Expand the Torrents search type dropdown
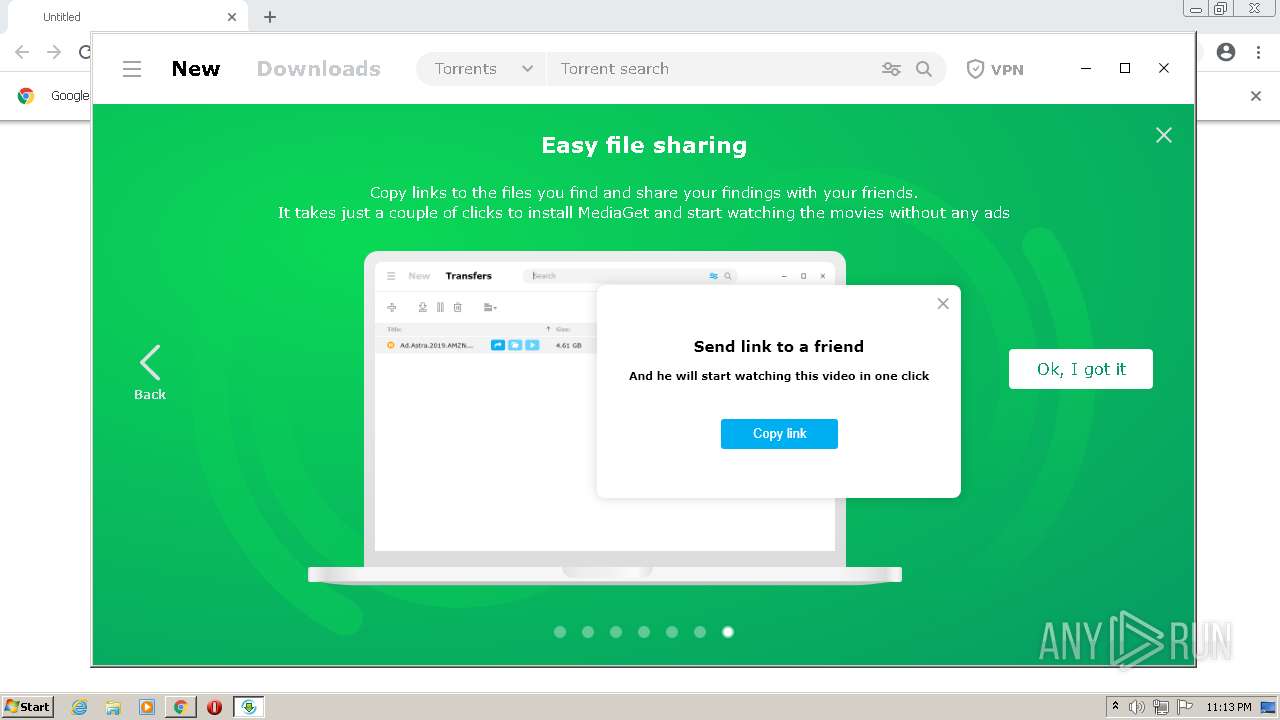This screenshot has height=720, width=1280. coord(483,69)
